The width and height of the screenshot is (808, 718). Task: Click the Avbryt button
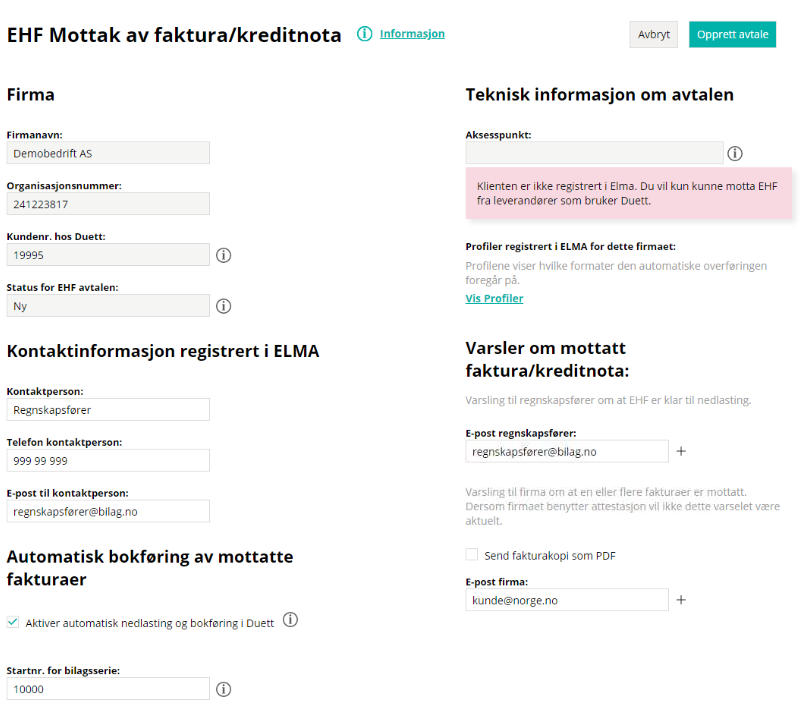click(x=653, y=35)
